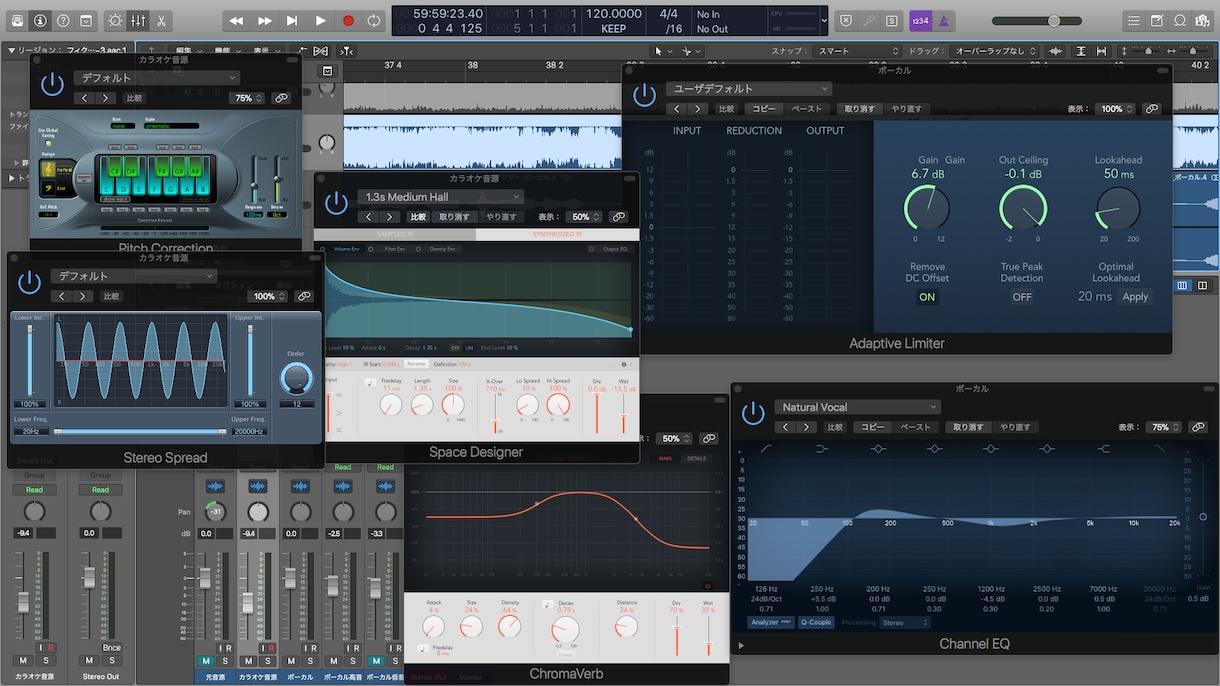Bypass Adaptive Limiter with its power button
This screenshot has width=1220, height=686.
[x=645, y=95]
